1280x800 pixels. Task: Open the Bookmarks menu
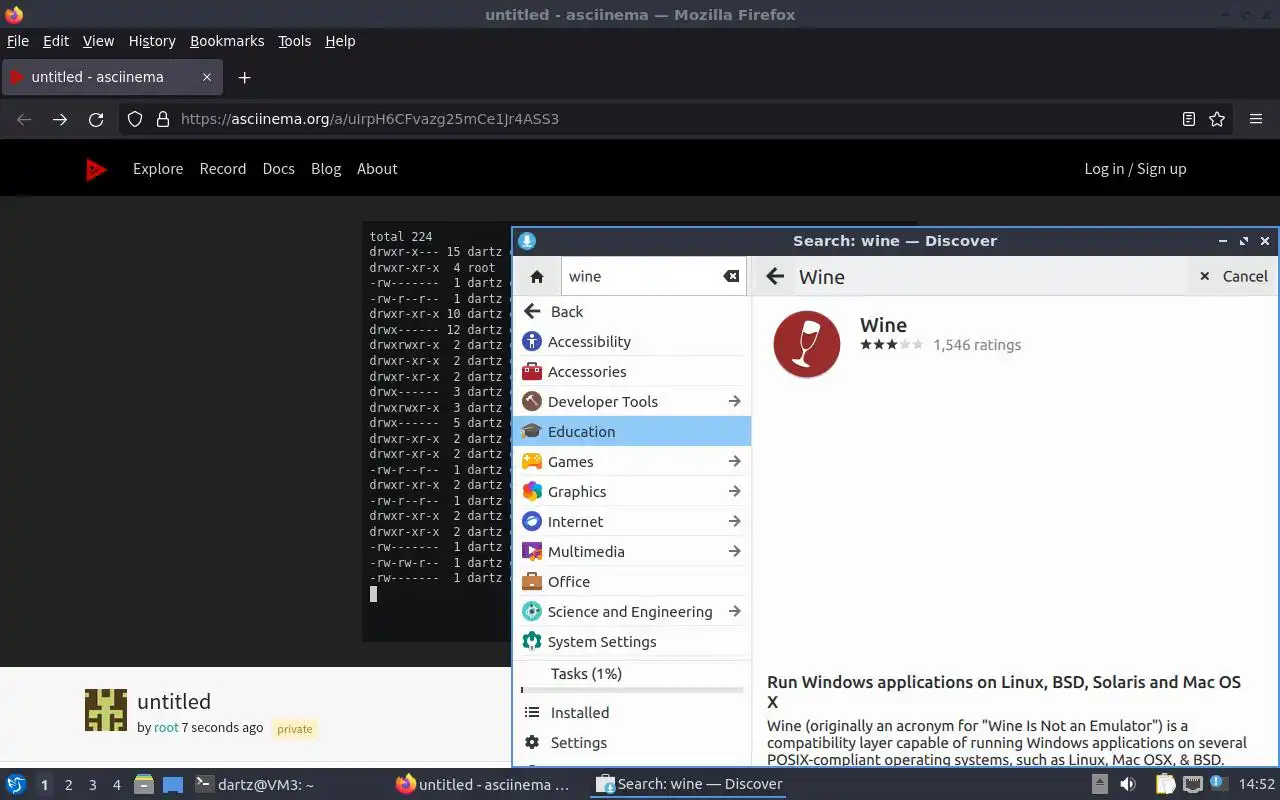tap(227, 41)
